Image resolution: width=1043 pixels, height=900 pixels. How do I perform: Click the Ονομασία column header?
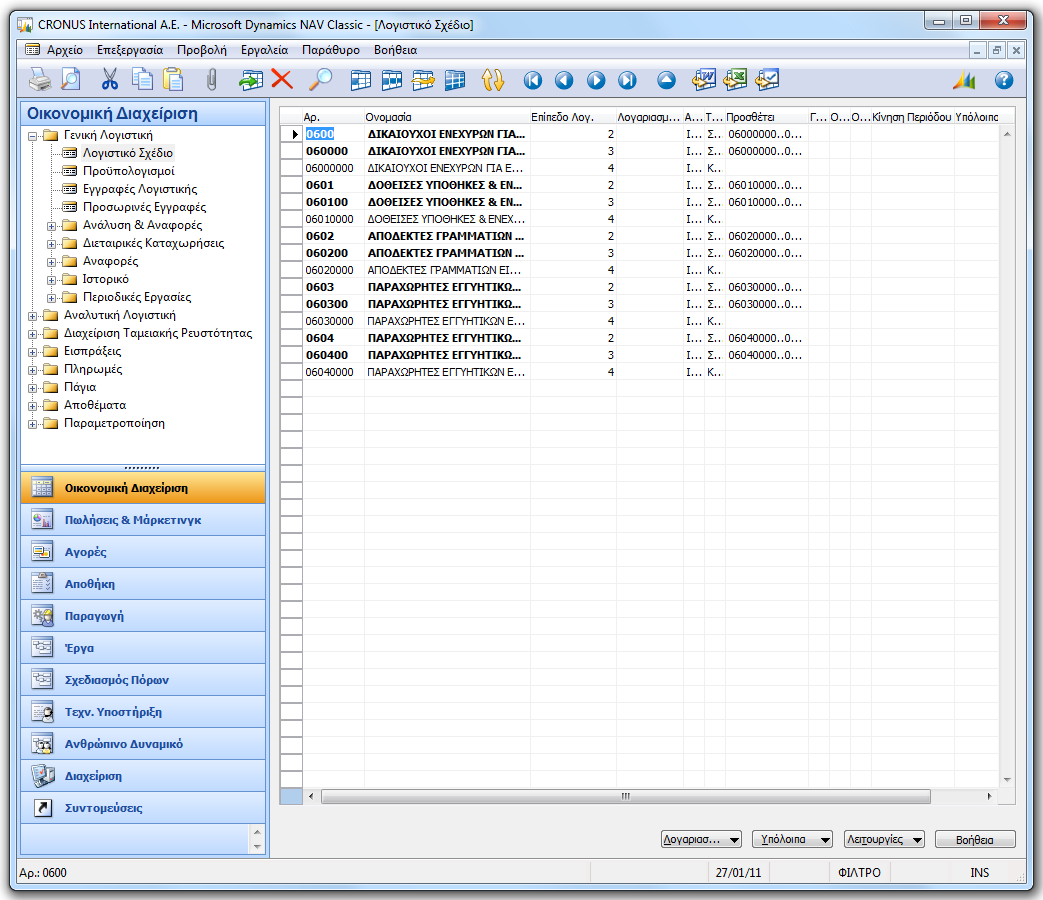pos(447,117)
